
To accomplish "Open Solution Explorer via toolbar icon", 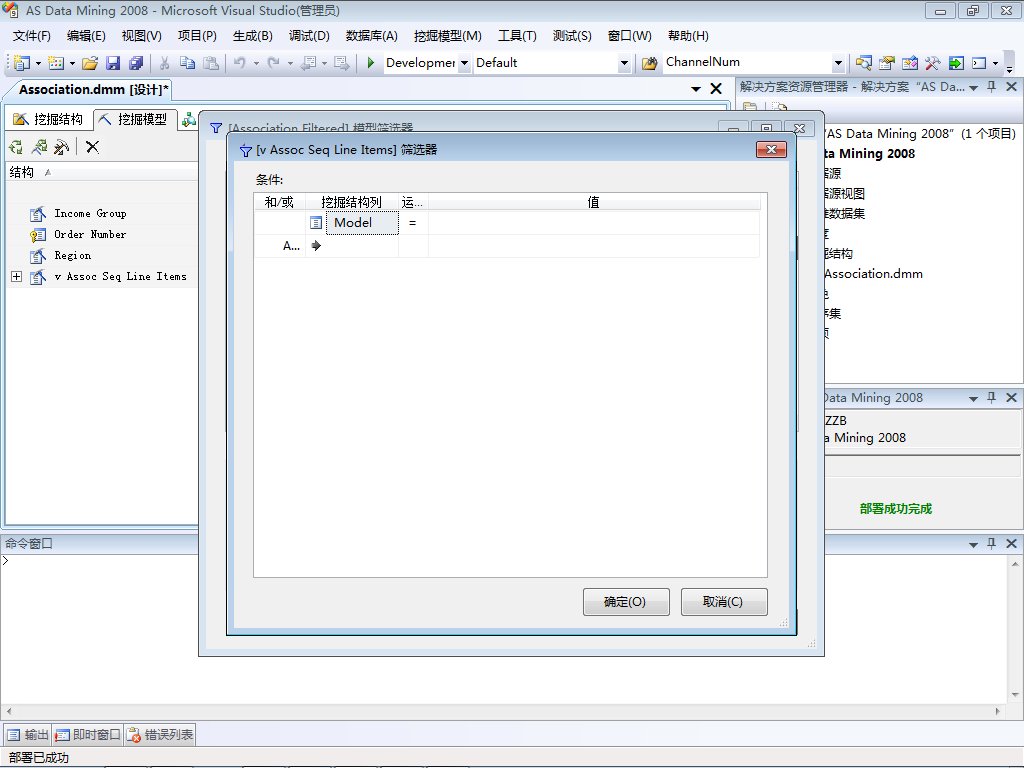I will [864, 63].
